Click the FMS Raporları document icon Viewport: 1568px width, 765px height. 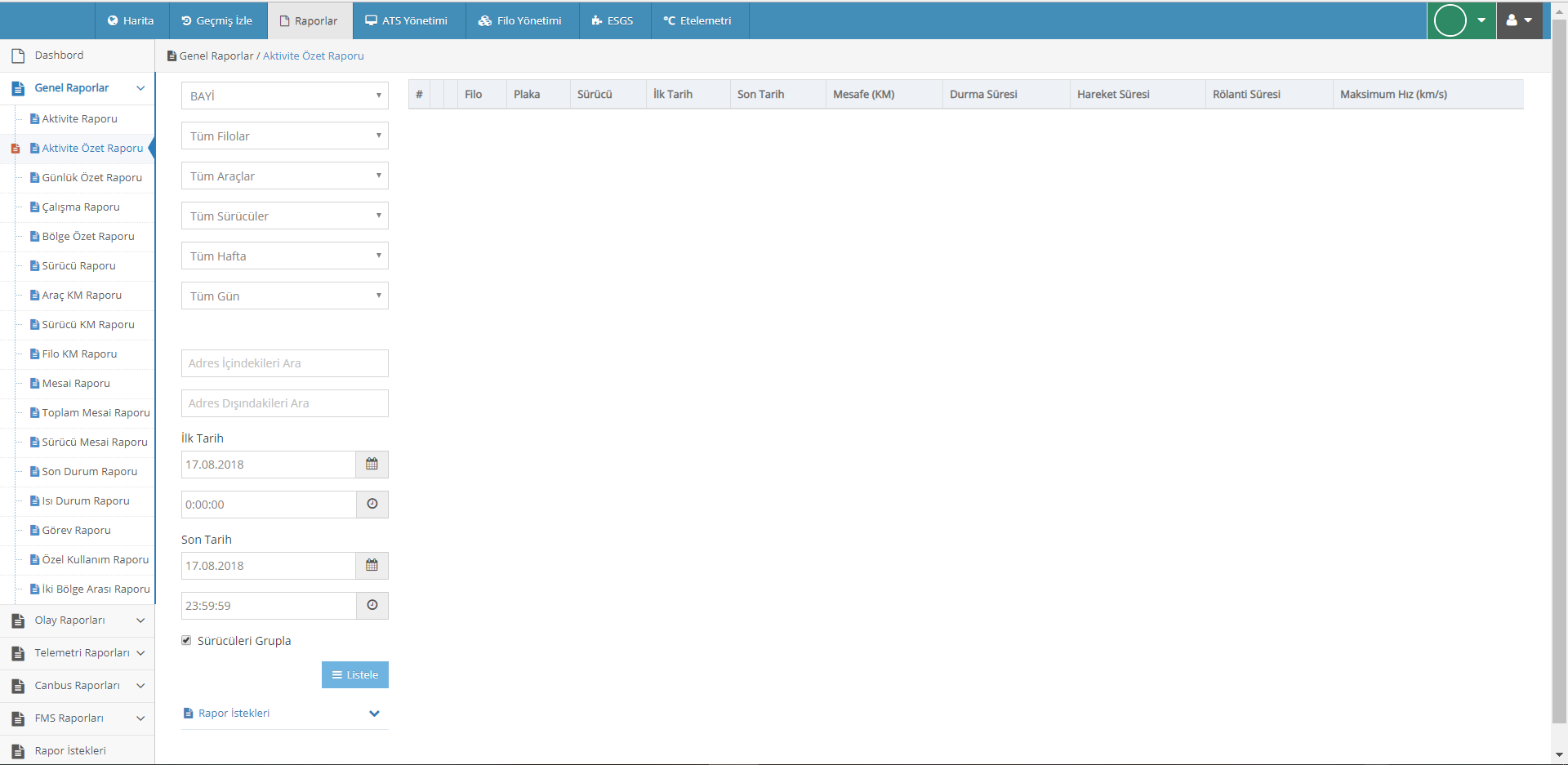pos(18,718)
